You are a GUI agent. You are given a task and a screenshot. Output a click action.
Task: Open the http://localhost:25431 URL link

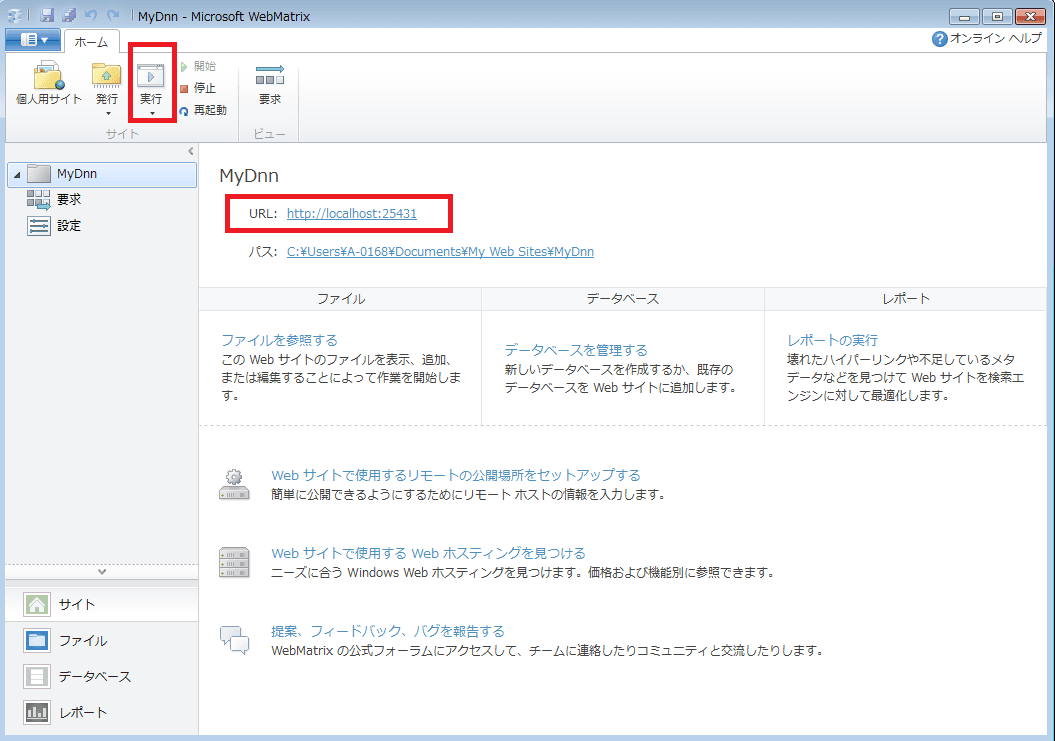pyautogui.click(x=351, y=213)
